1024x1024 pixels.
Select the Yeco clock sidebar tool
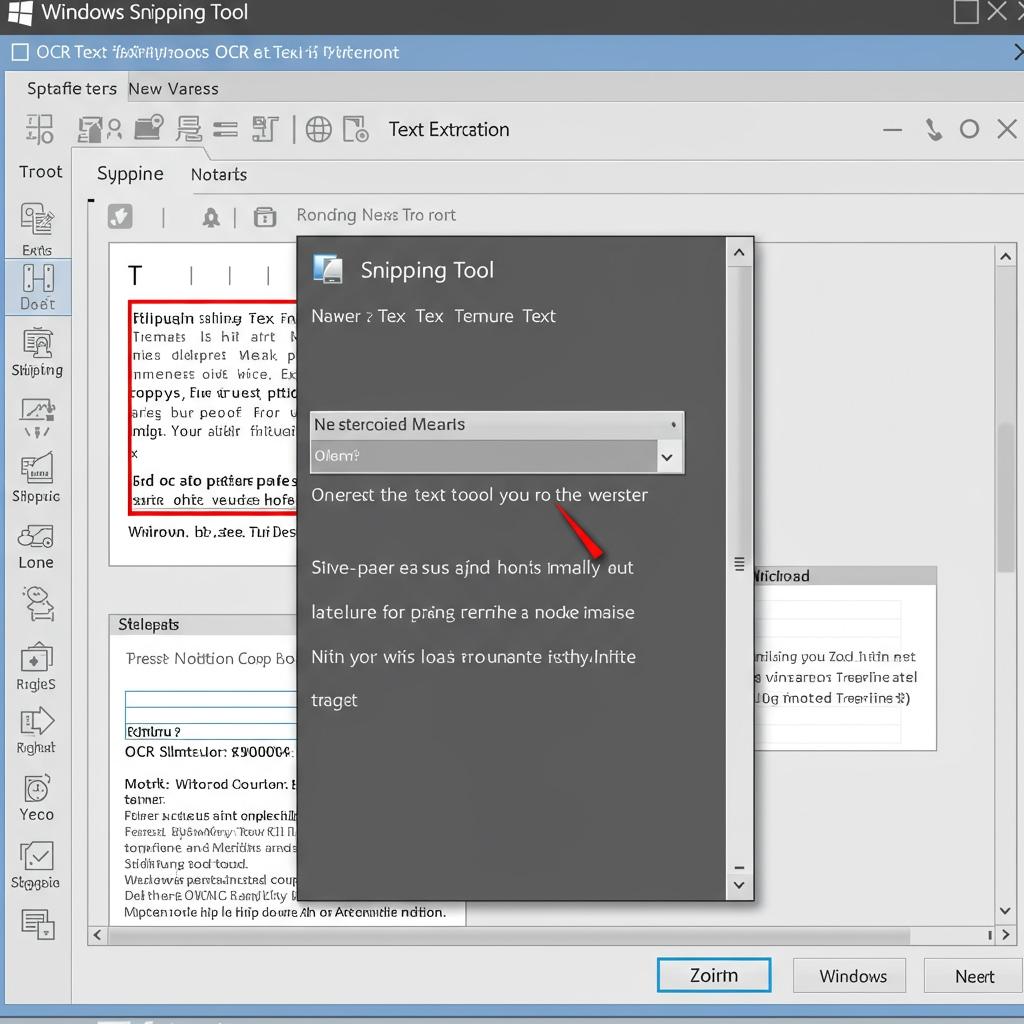click(x=37, y=798)
